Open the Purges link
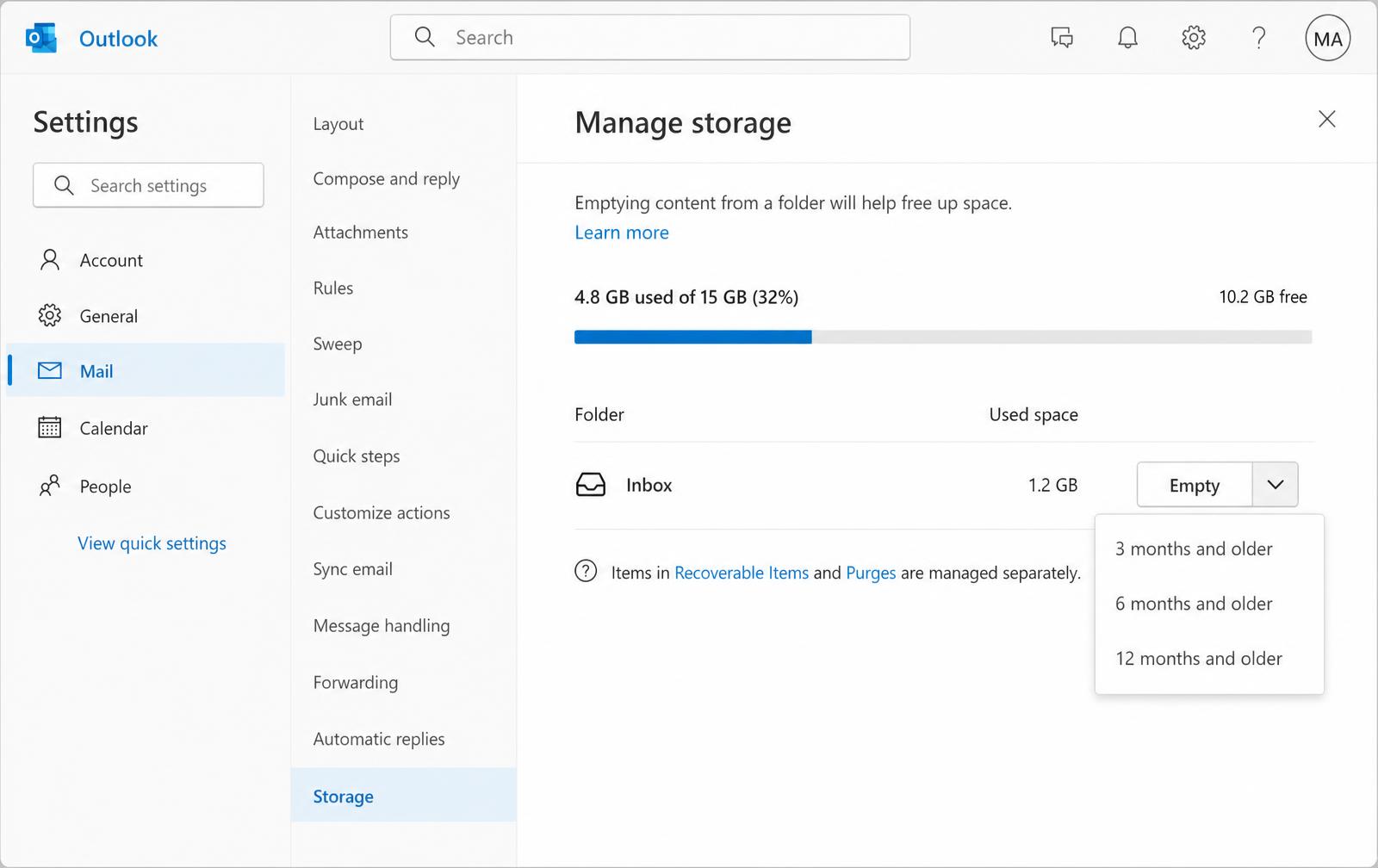Screen dimensions: 1378x868 pyautogui.click(x=871, y=573)
